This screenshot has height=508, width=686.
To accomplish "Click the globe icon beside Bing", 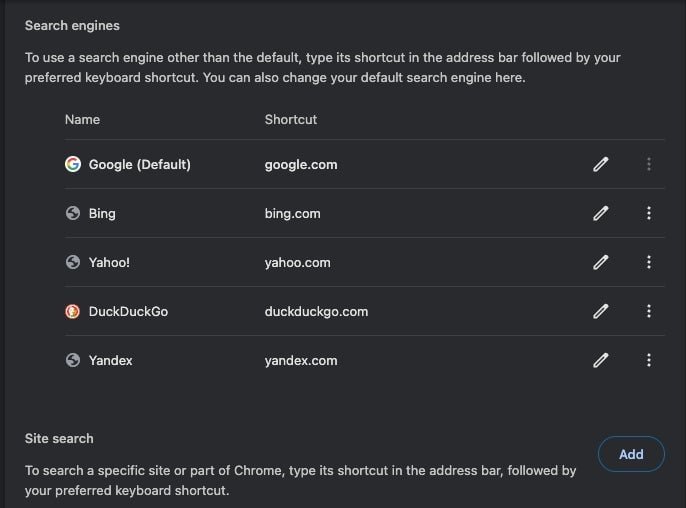I will coord(73,213).
